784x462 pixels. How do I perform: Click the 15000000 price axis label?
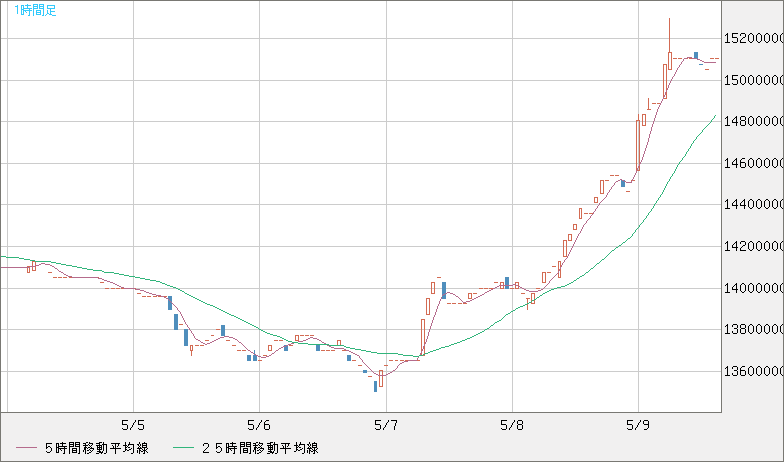tap(754, 80)
